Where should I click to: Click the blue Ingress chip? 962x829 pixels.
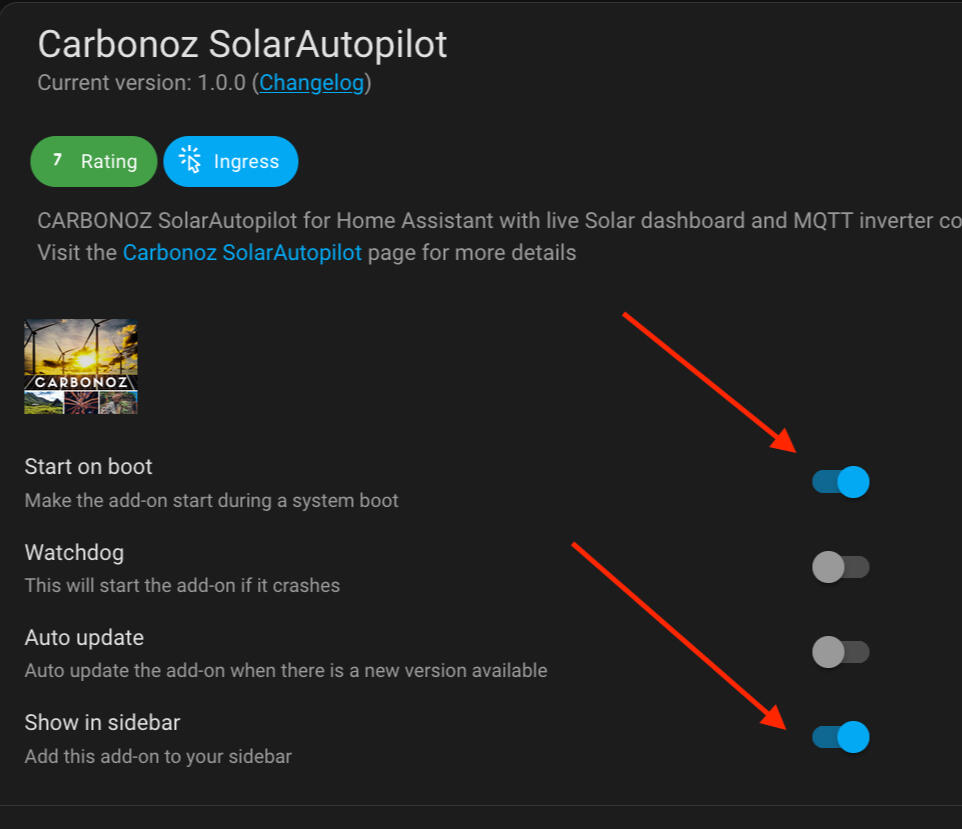[x=231, y=161]
